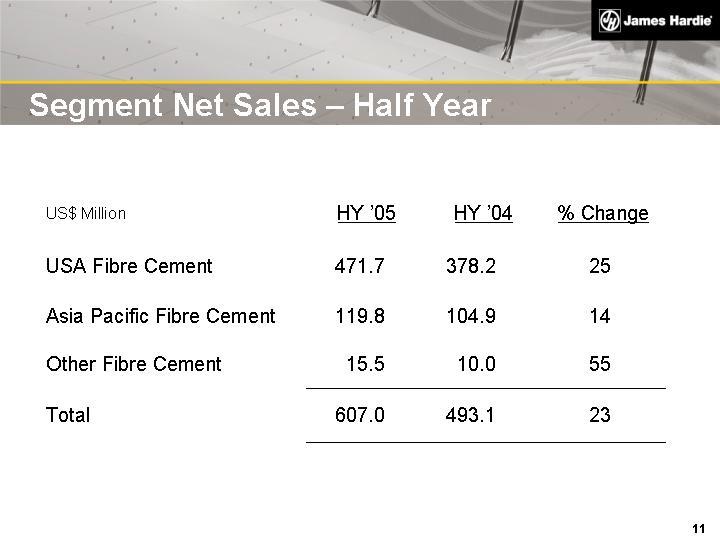Click the Other Fibre Cement row label
Viewport: 720px width, 540px height.
coord(134,364)
